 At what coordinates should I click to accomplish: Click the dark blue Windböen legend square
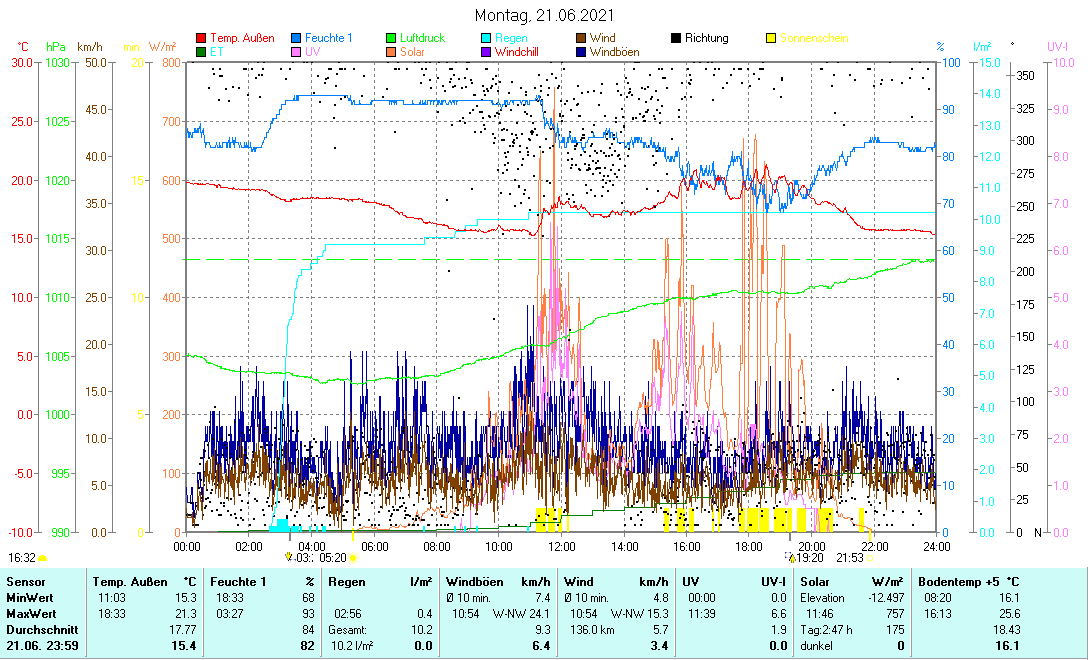[x=581, y=51]
